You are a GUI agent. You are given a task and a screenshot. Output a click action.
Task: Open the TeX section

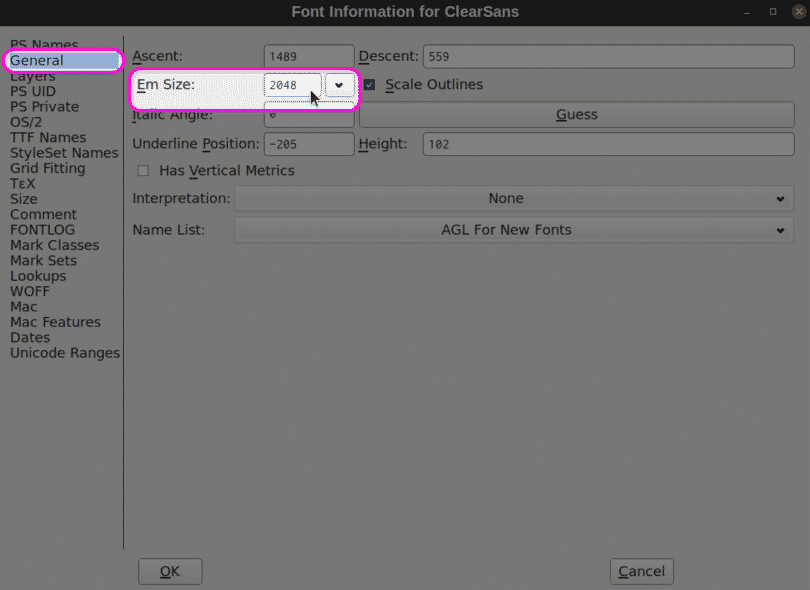tap(23, 184)
